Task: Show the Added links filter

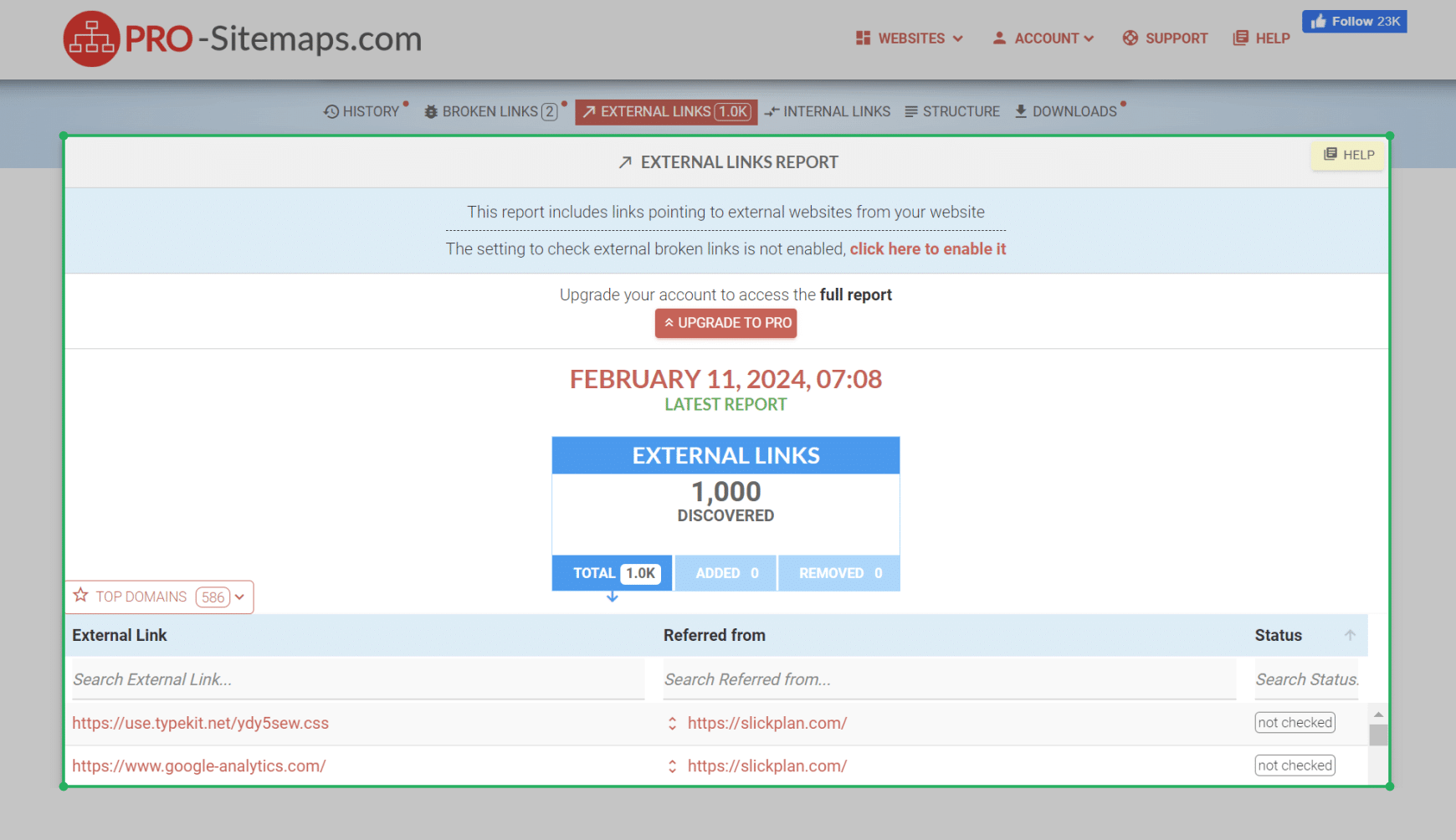Action: tap(725, 574)
